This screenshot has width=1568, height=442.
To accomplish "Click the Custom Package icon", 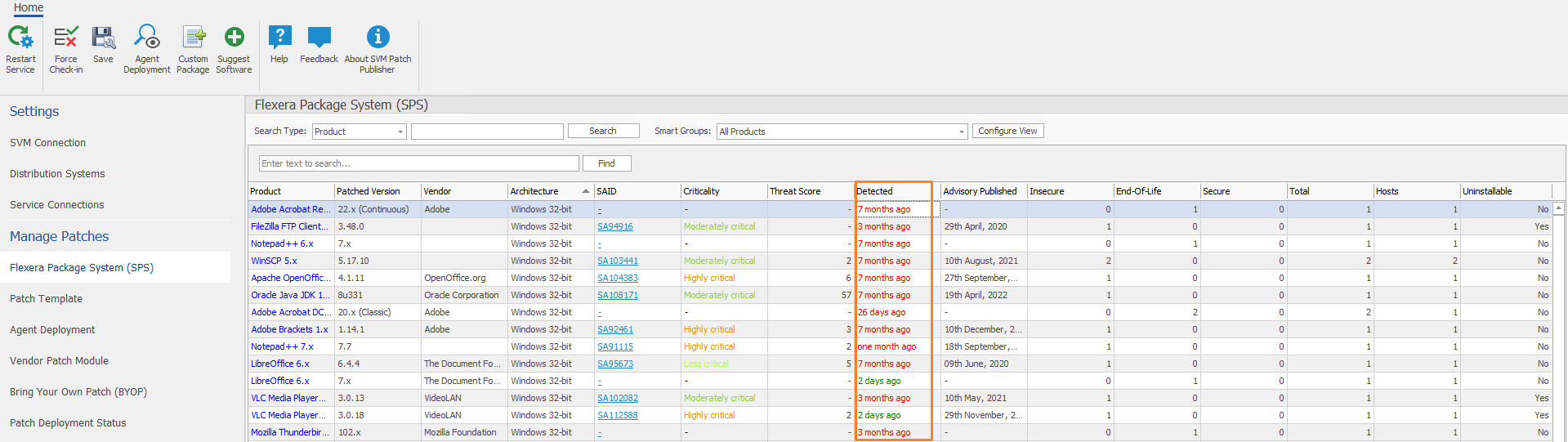I will pyautogui.click(x=194, y=37).
